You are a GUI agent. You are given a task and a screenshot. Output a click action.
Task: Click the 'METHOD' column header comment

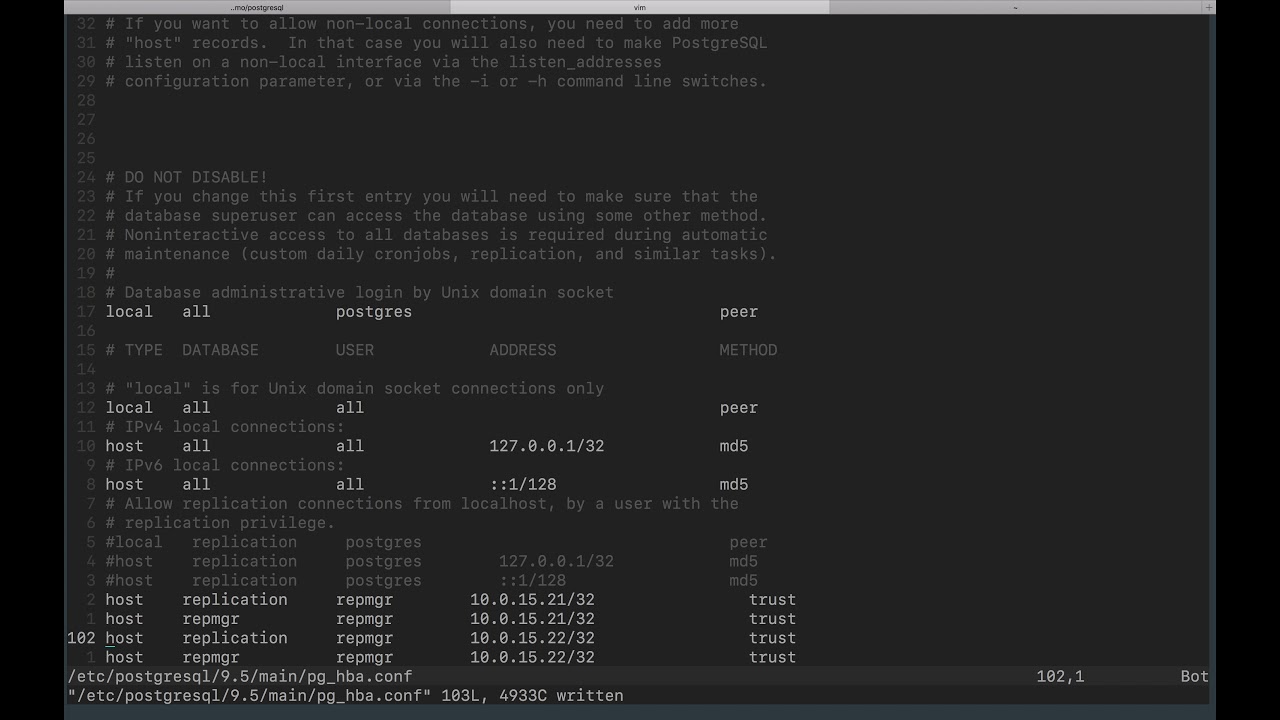tap(748, 350)
